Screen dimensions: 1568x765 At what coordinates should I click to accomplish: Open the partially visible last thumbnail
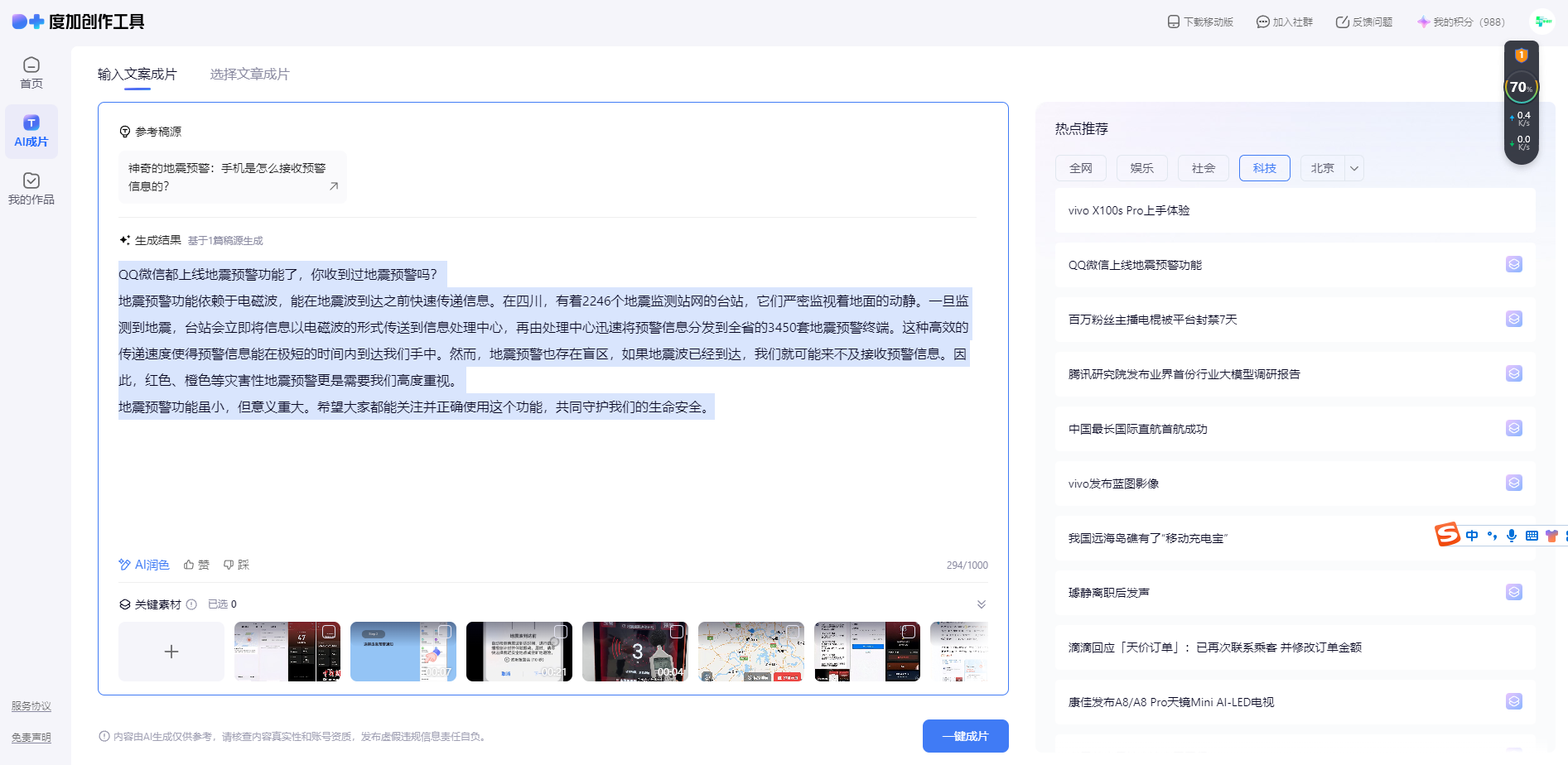[x=959, y=652]
